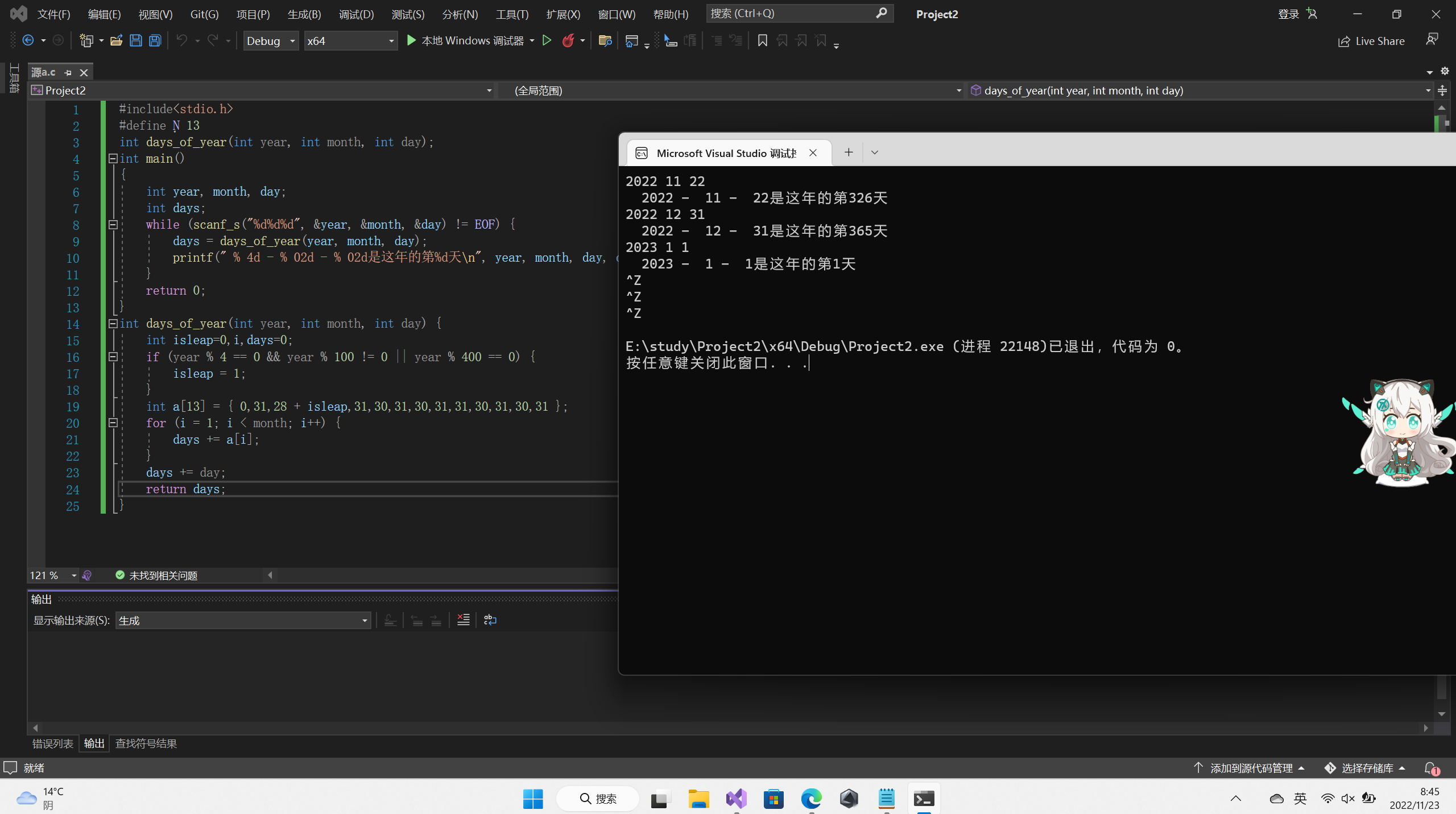
Task: Open Visual Studio from the Windows taskbar
Action: pos(736,799)
